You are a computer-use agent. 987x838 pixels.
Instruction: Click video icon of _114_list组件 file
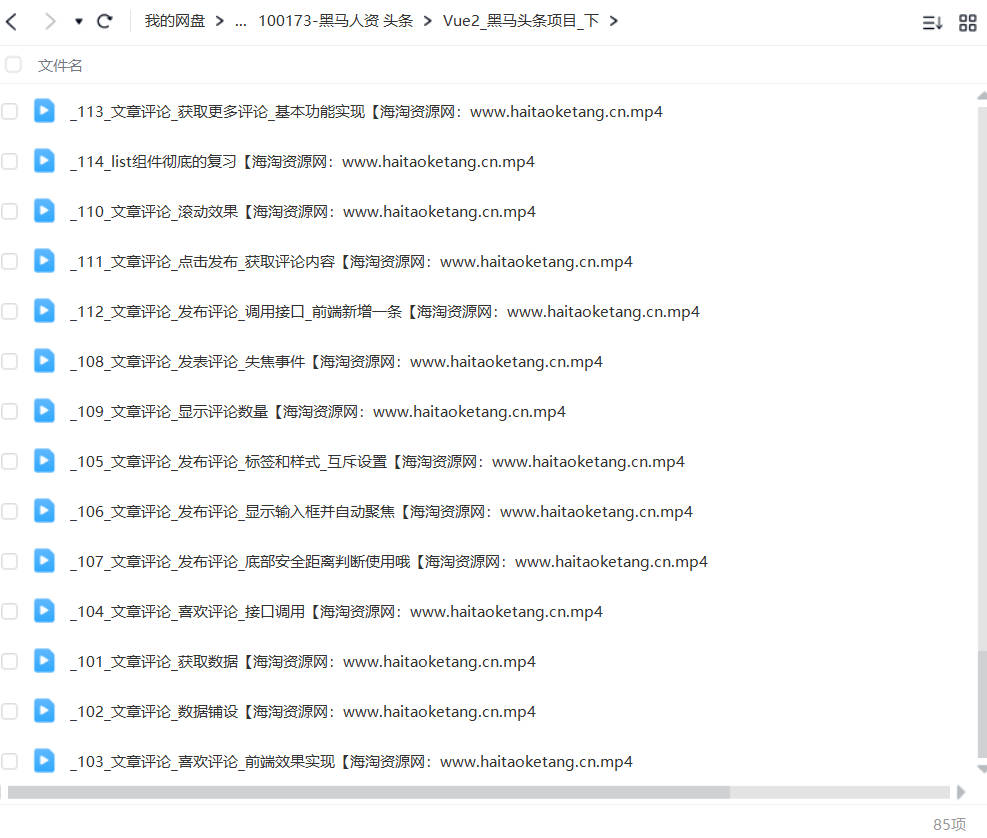(44, 161)
